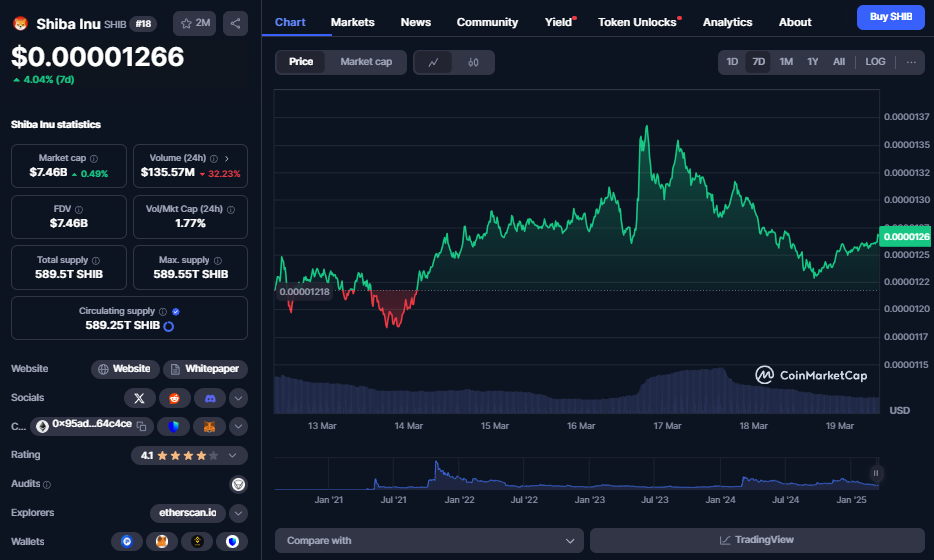Click the blue shield icon beside the contract
The width and height of the screenshot is (934, 560).
(x=173, y=427)
